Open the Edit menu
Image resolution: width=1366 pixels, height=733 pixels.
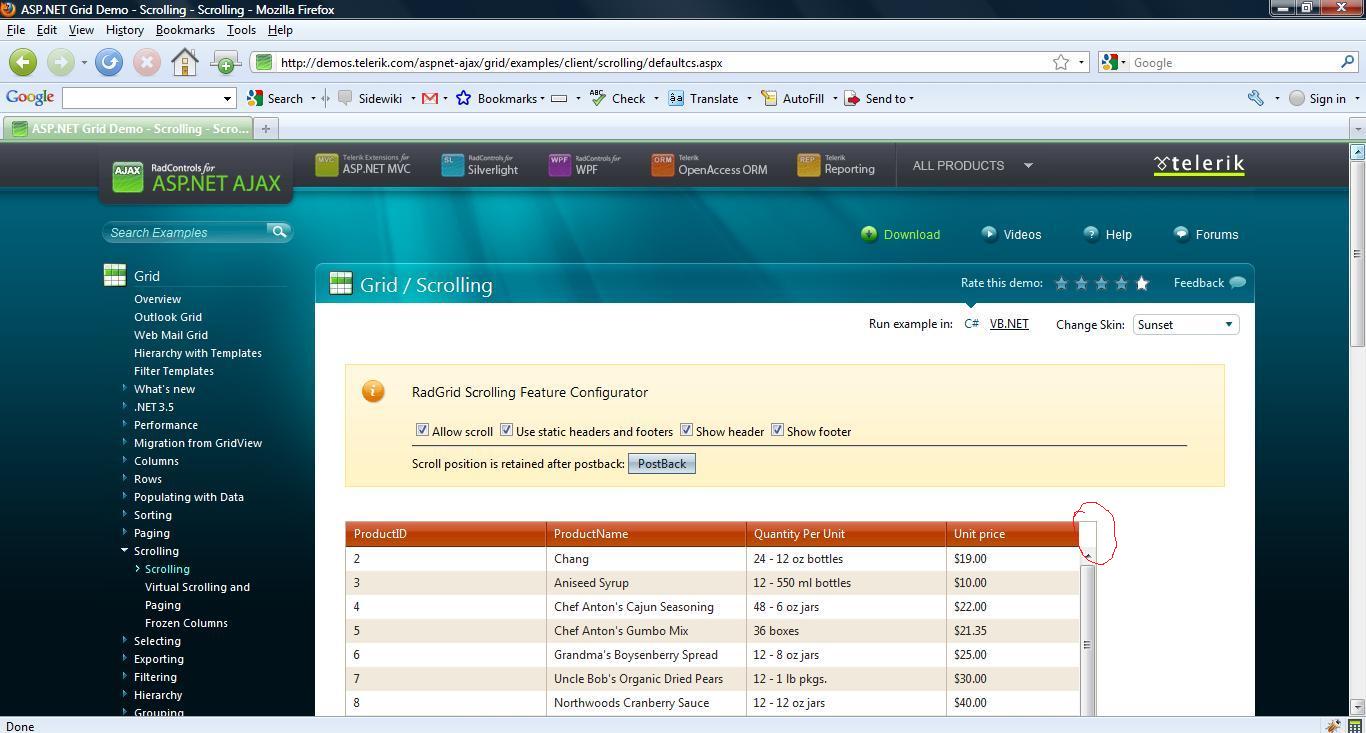point(47,30)
